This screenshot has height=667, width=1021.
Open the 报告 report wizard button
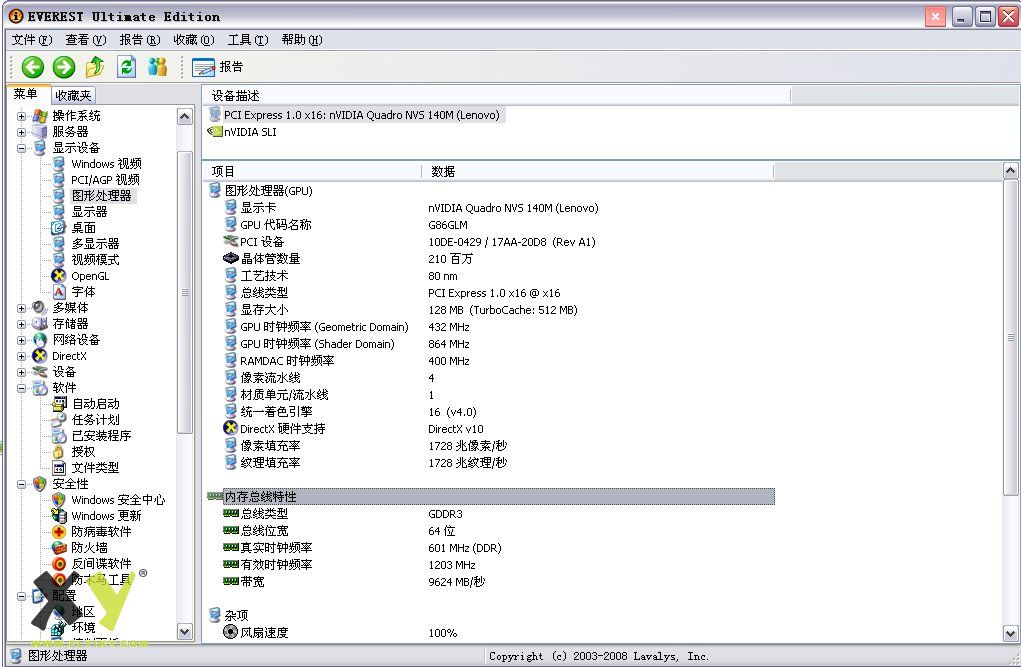pos(218,66)
